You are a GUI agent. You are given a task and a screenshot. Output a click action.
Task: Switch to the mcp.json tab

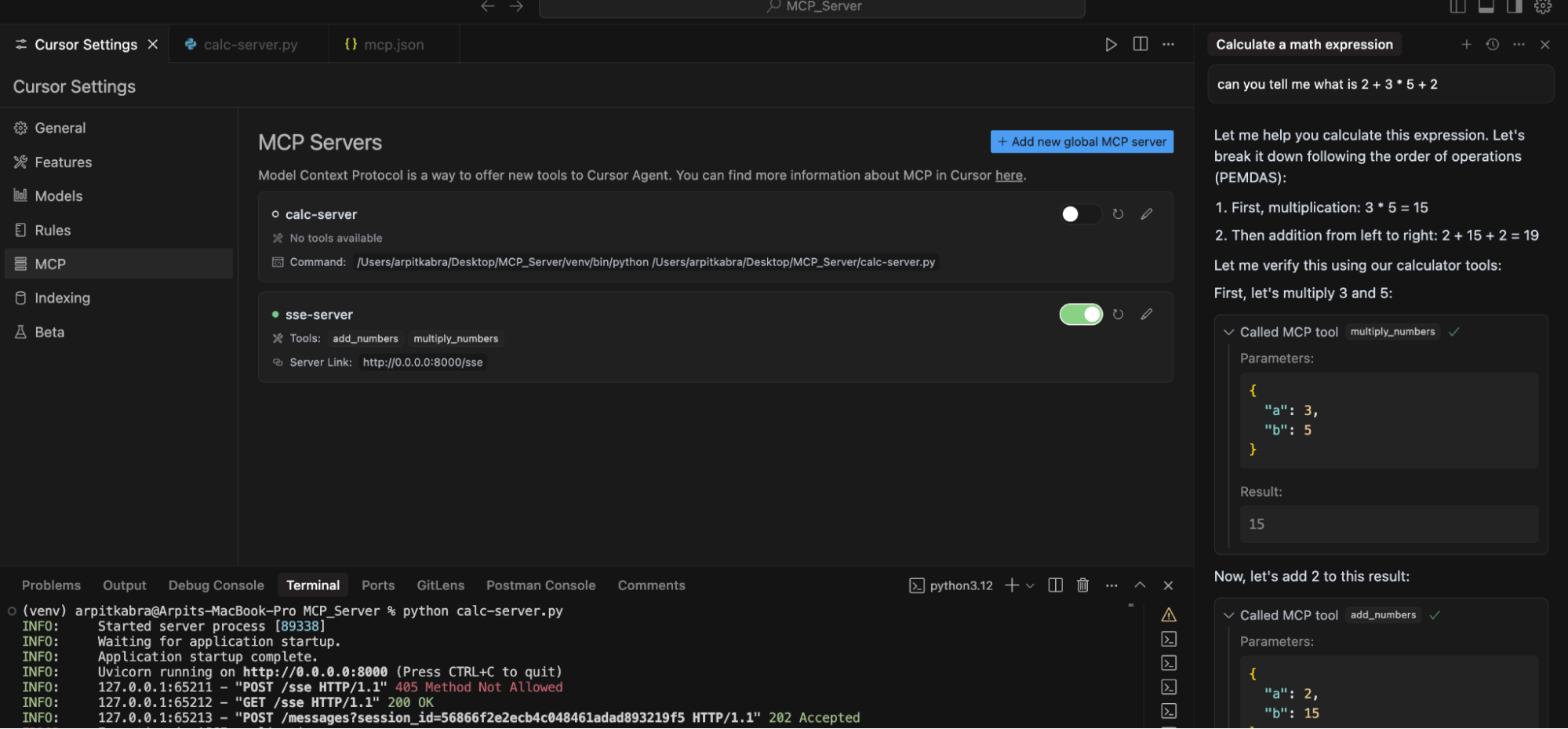click(x=392, y=44)
